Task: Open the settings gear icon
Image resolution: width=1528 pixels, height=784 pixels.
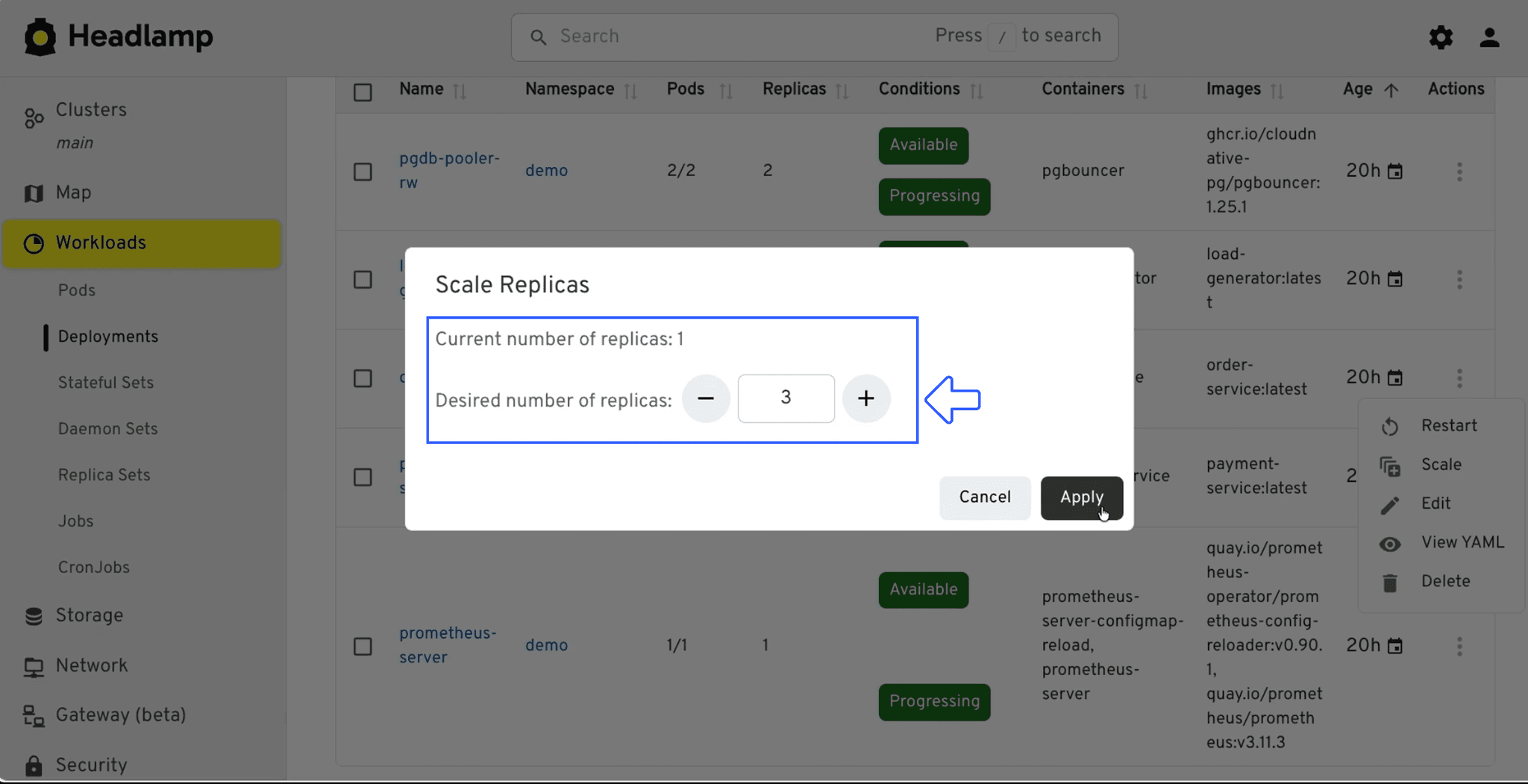Action: pos(1441,37)
